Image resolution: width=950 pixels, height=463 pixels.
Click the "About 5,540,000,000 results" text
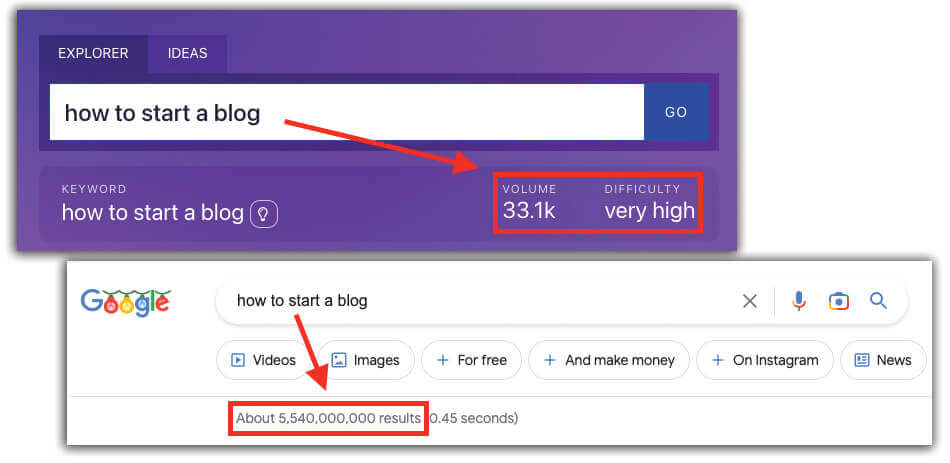[328, 418]
